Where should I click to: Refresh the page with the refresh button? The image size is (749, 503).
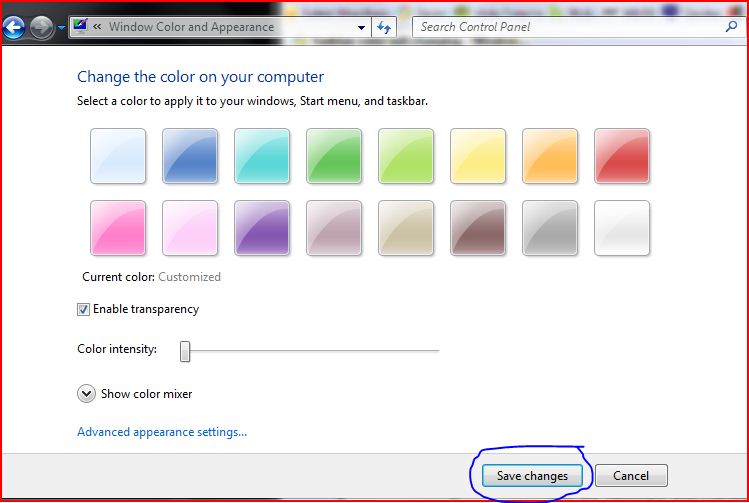384,27
